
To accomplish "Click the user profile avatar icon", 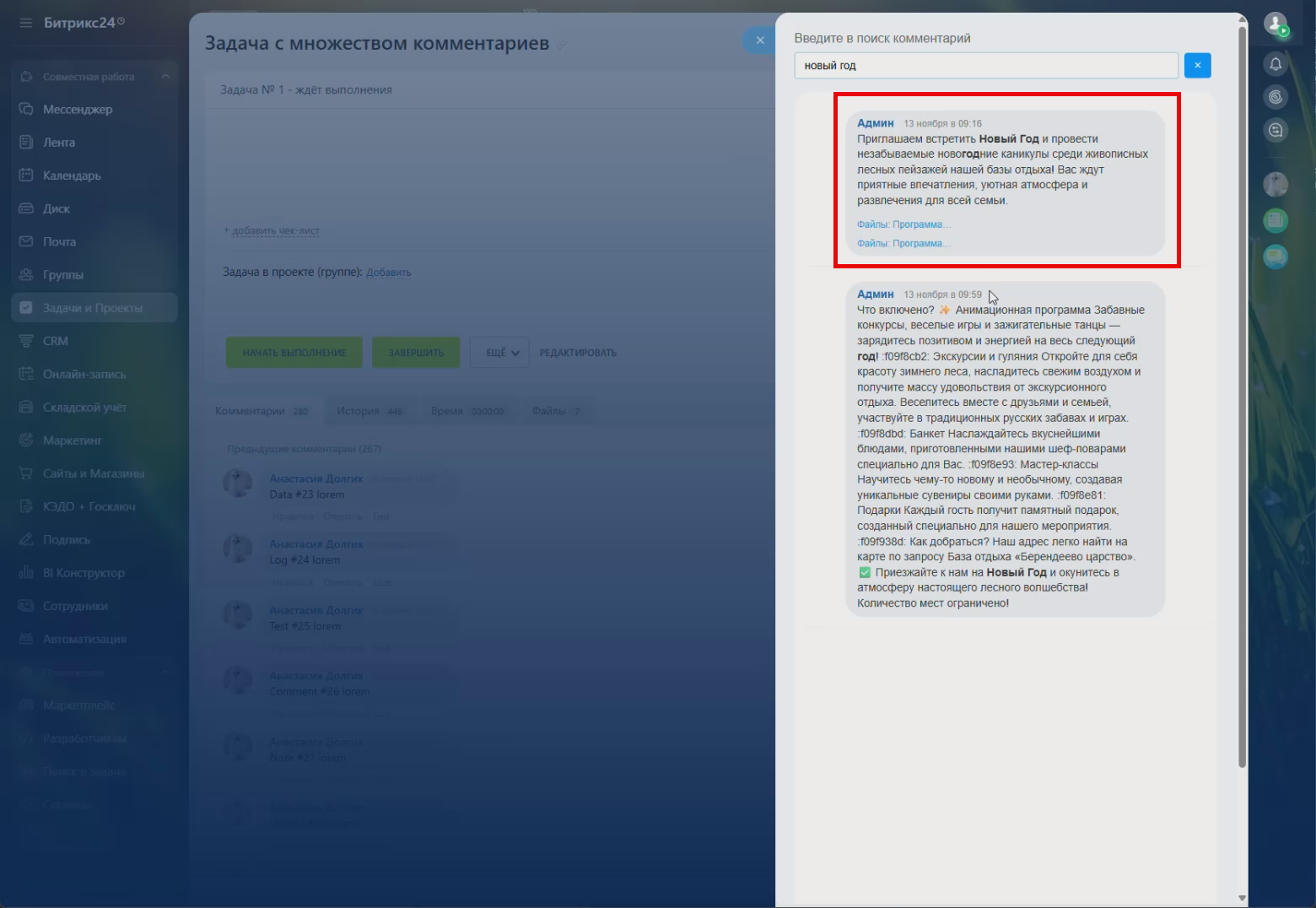I will tap(1276, 24).
